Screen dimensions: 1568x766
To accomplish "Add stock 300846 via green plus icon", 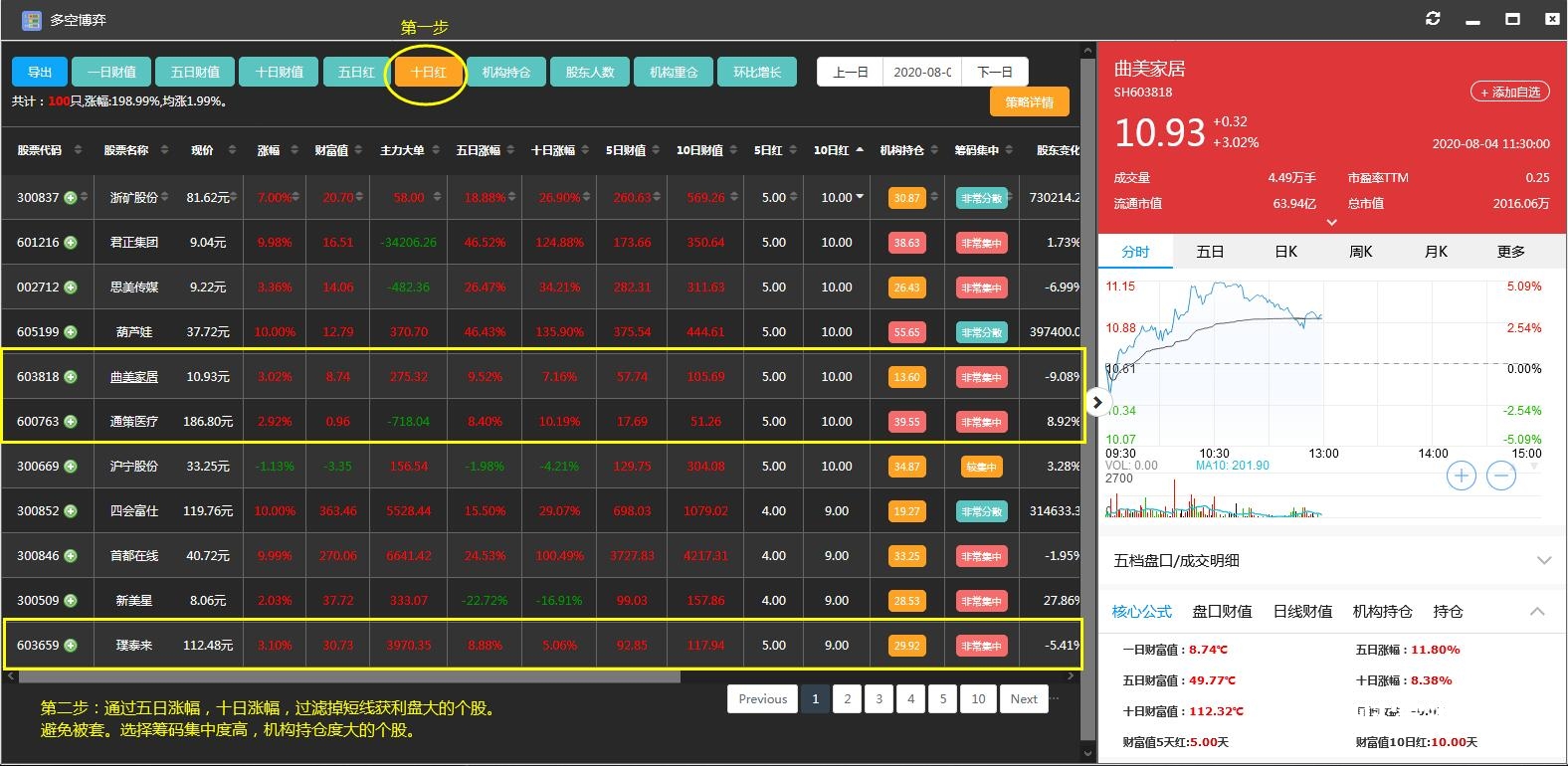I will pos(71,556).
